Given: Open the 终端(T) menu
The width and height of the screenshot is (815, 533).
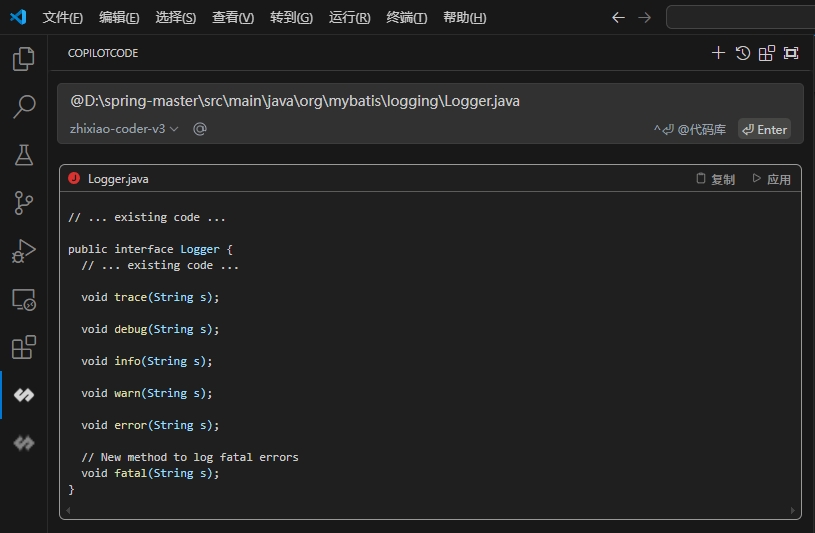Looking at the screenshot, I should click(x=406, y=18).
